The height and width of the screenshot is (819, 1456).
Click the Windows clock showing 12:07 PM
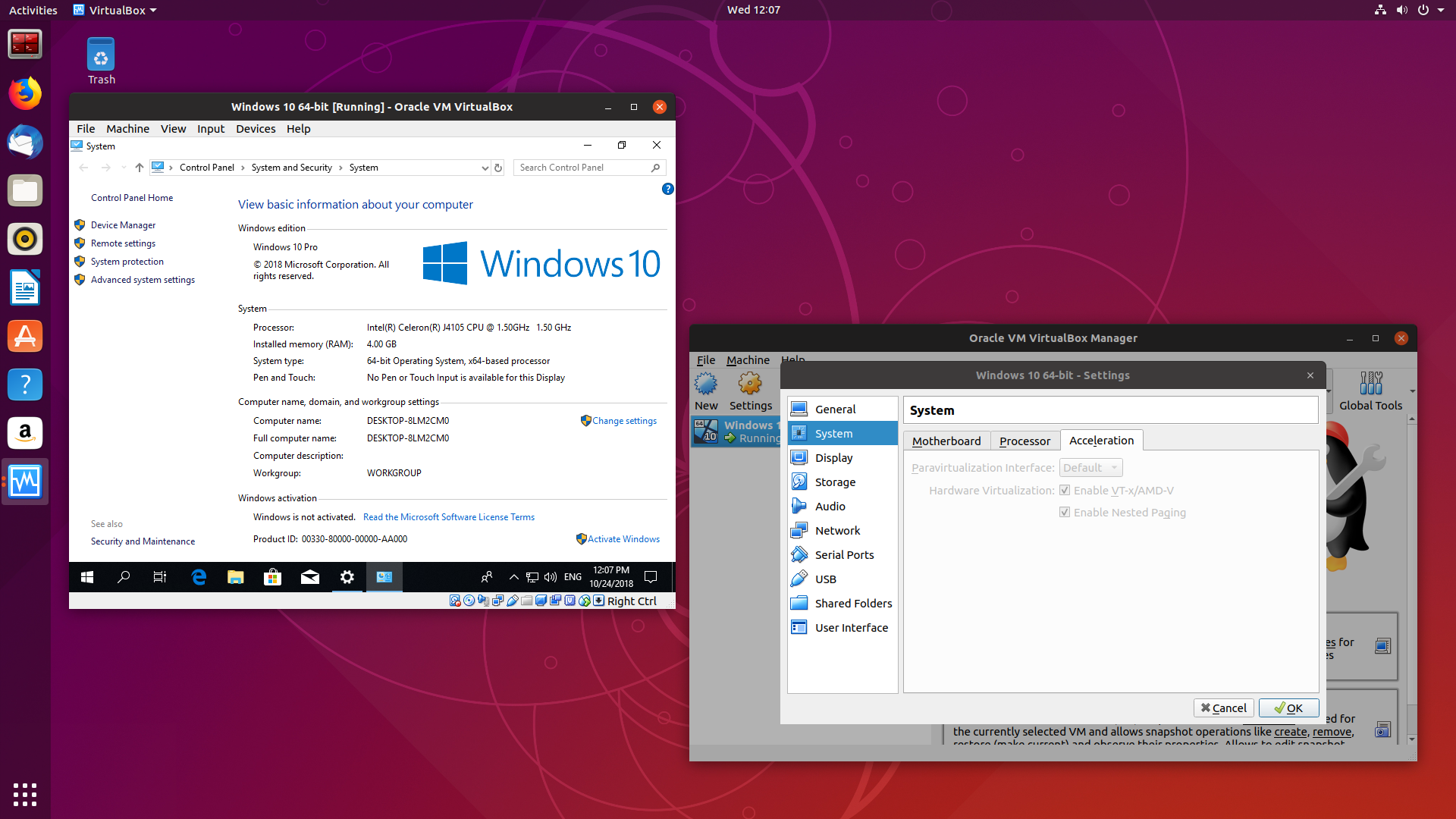click(x=611, y=577)
